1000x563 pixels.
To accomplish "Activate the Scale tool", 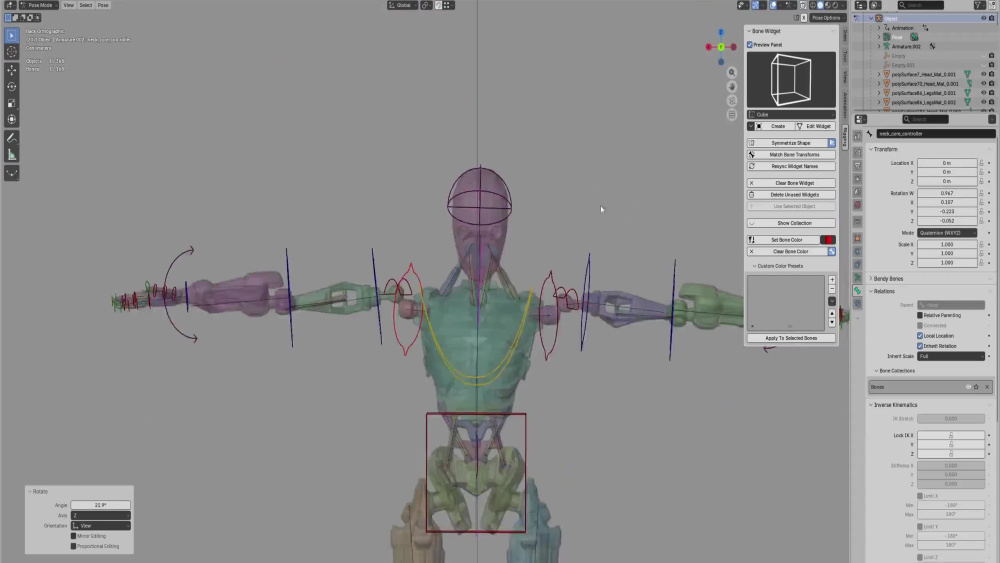I will (x=11, y=103).
